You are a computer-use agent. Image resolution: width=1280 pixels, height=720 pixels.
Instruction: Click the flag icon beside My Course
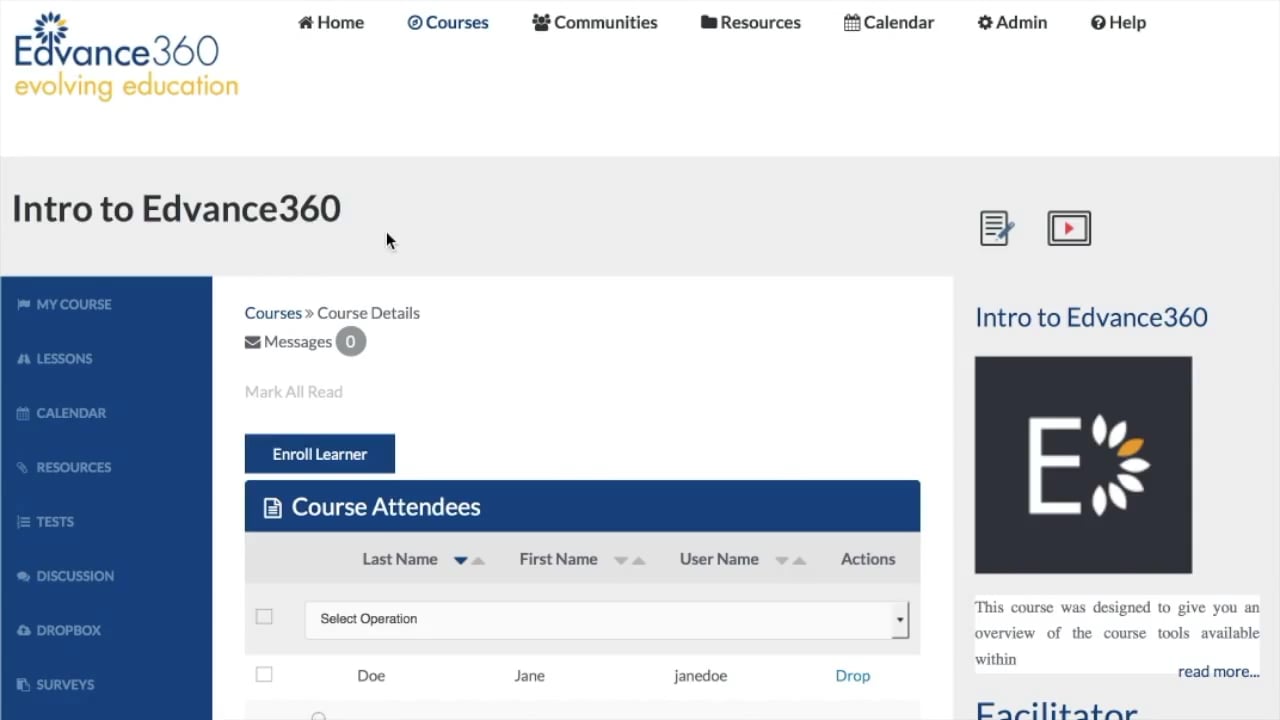click(x=23, y=304)
